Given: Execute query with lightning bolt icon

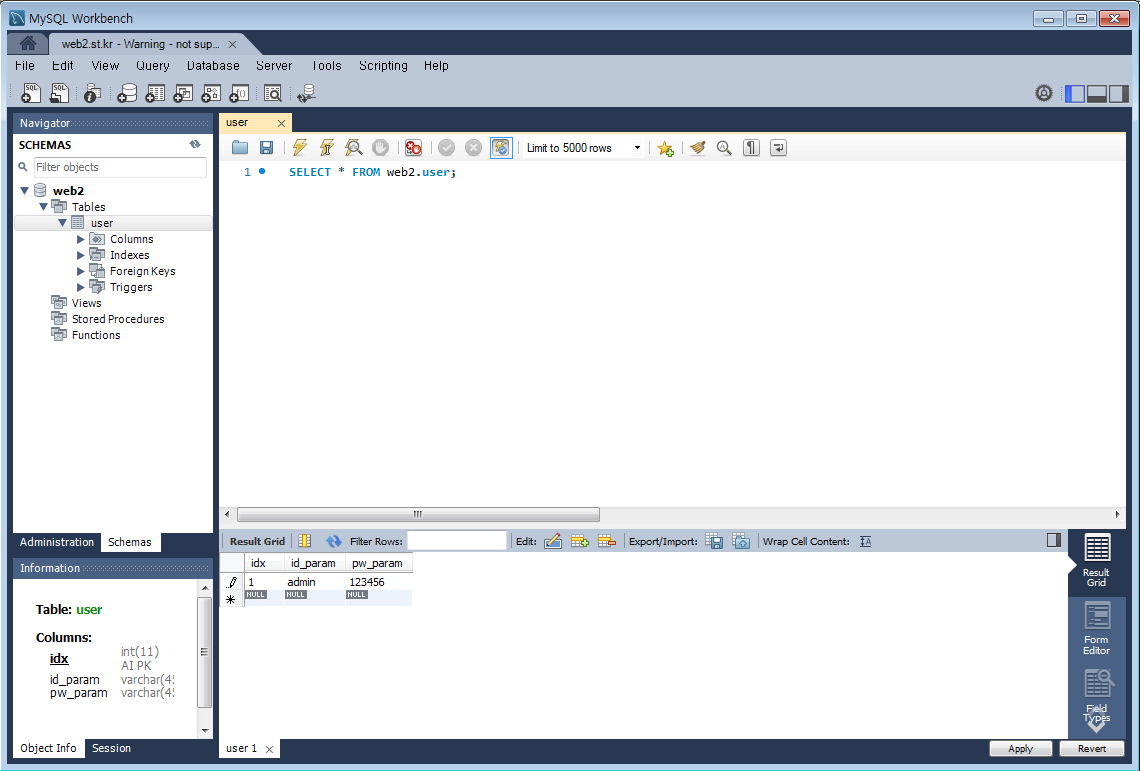Looking at the screenshot, I should pos(300,148).
